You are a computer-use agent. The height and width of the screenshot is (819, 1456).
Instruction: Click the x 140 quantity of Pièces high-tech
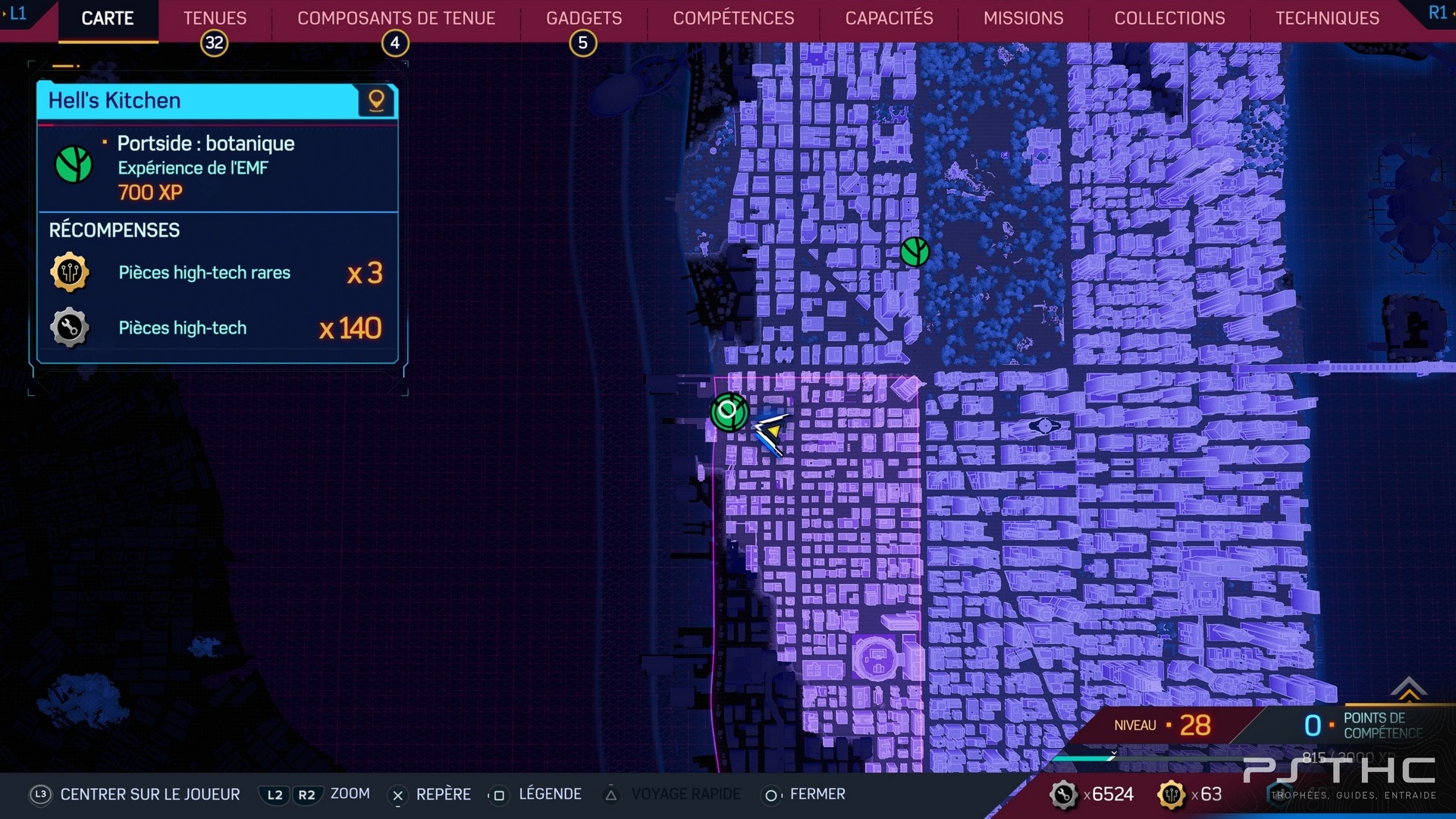(350, 328)
